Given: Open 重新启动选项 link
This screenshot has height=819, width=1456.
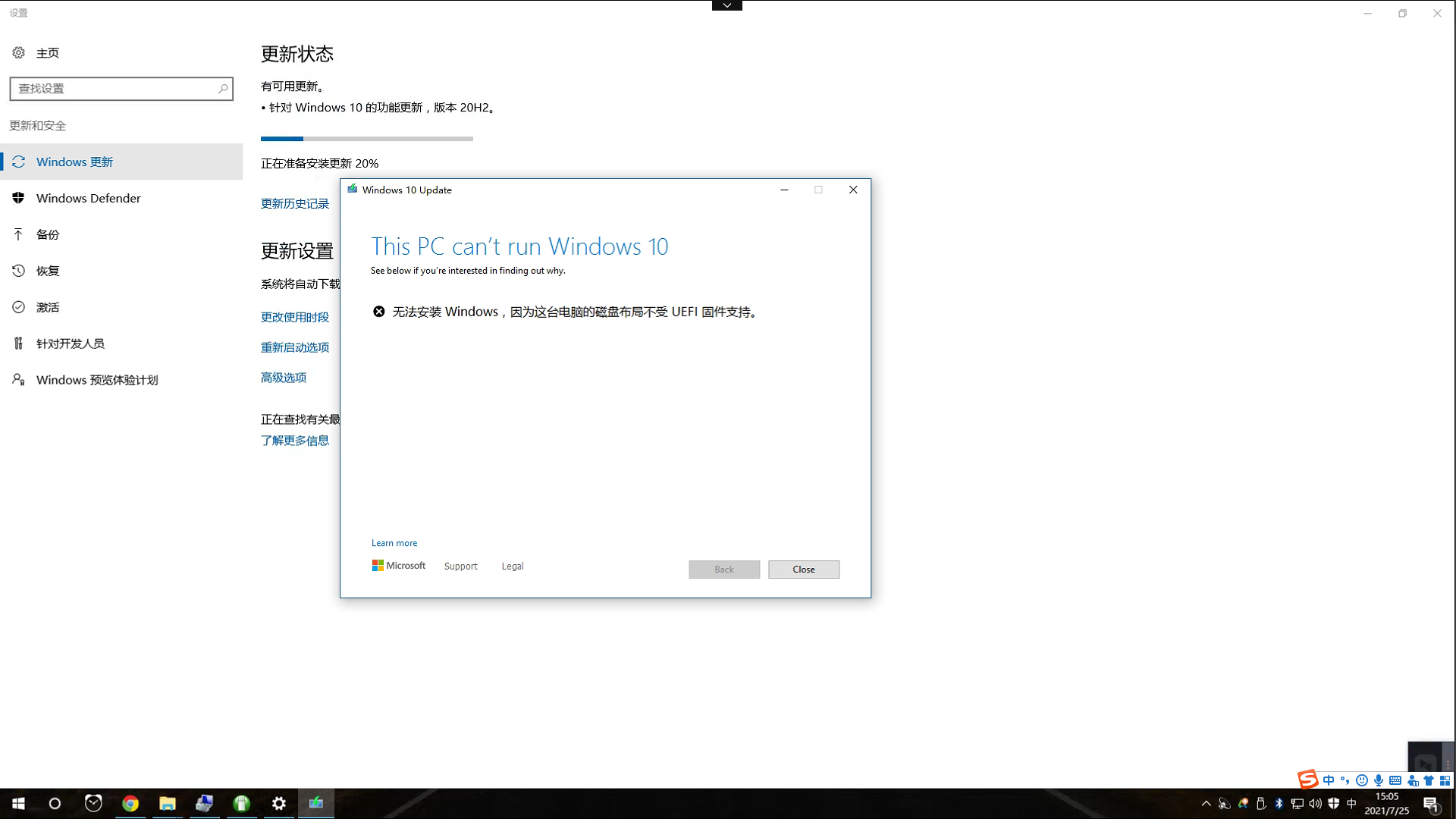Looking at the screenshot, I should [295, 347].
